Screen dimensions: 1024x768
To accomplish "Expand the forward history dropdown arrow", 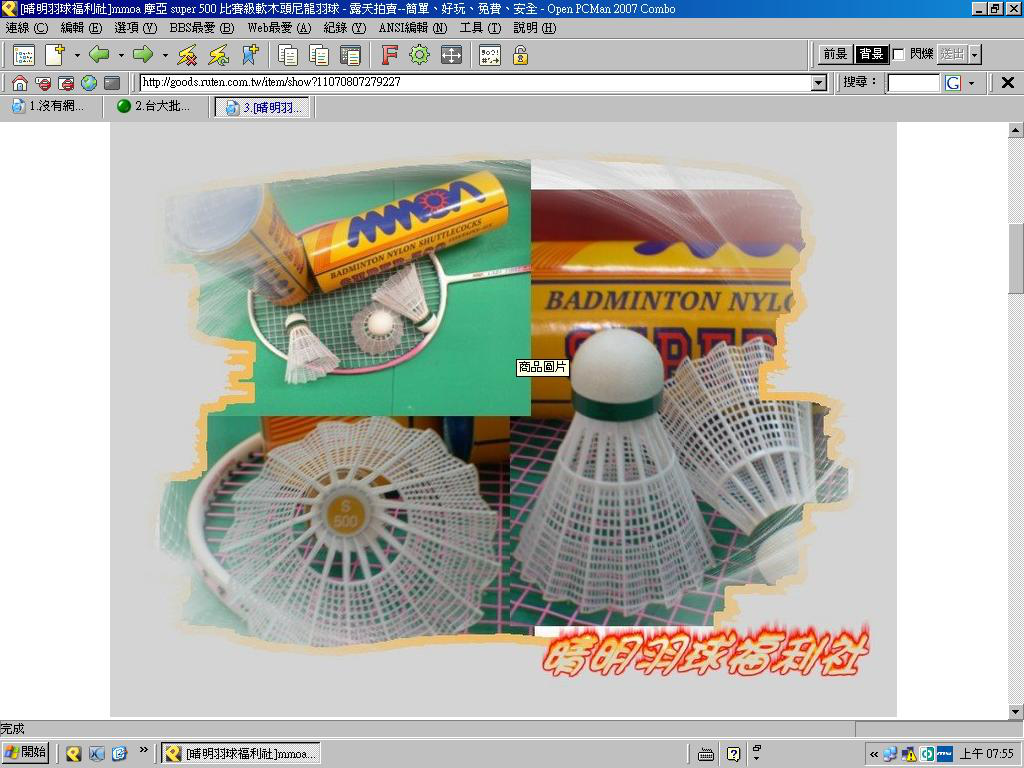I will point(165,56).
